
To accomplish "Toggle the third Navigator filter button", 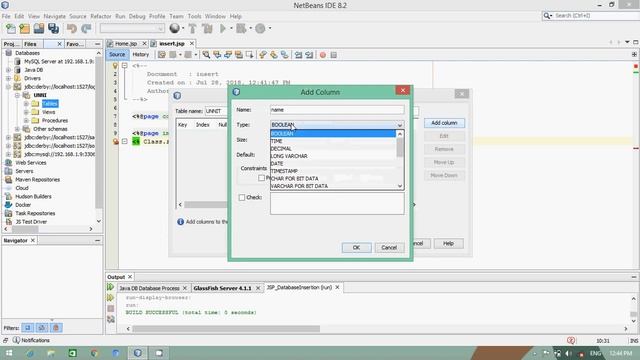I will (56, 328).
